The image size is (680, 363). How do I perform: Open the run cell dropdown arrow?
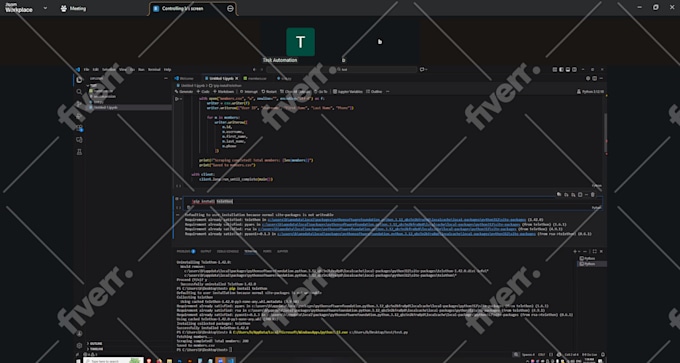pos(181,99)
